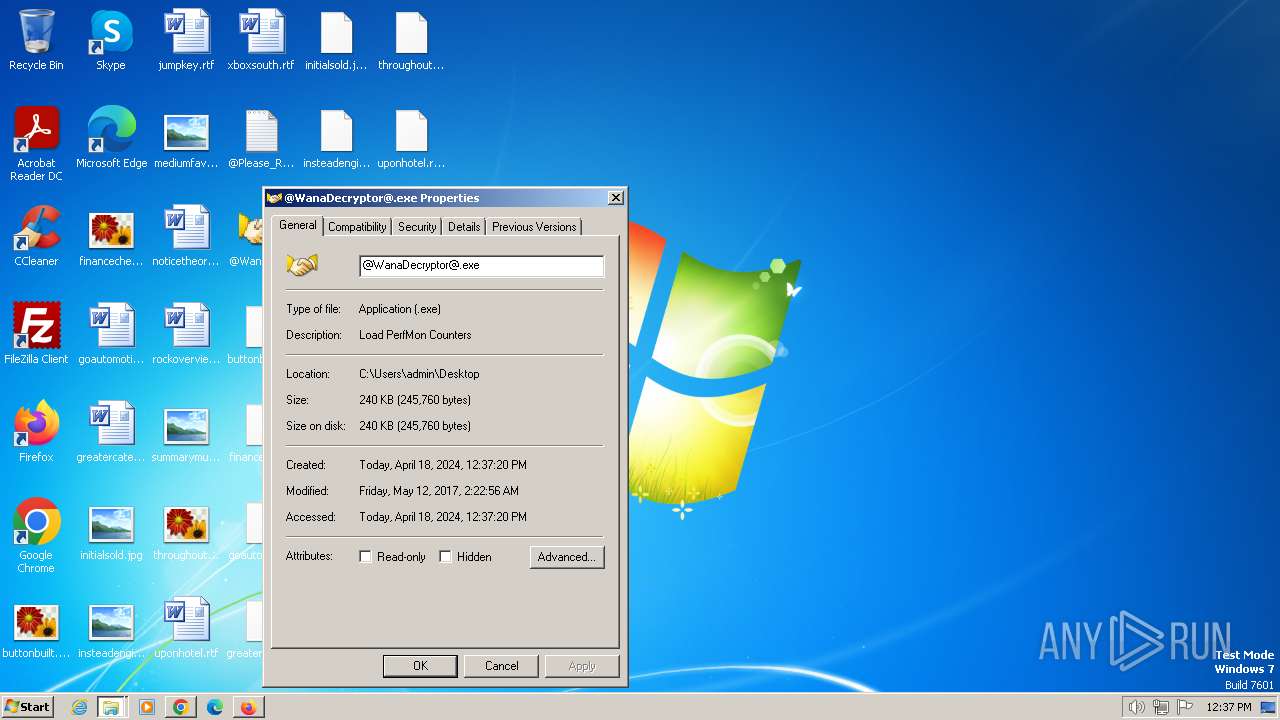Tick the Read-only attribute checkbox
Viewport: 1280px width, 720px height.
[x=366, y=557]
